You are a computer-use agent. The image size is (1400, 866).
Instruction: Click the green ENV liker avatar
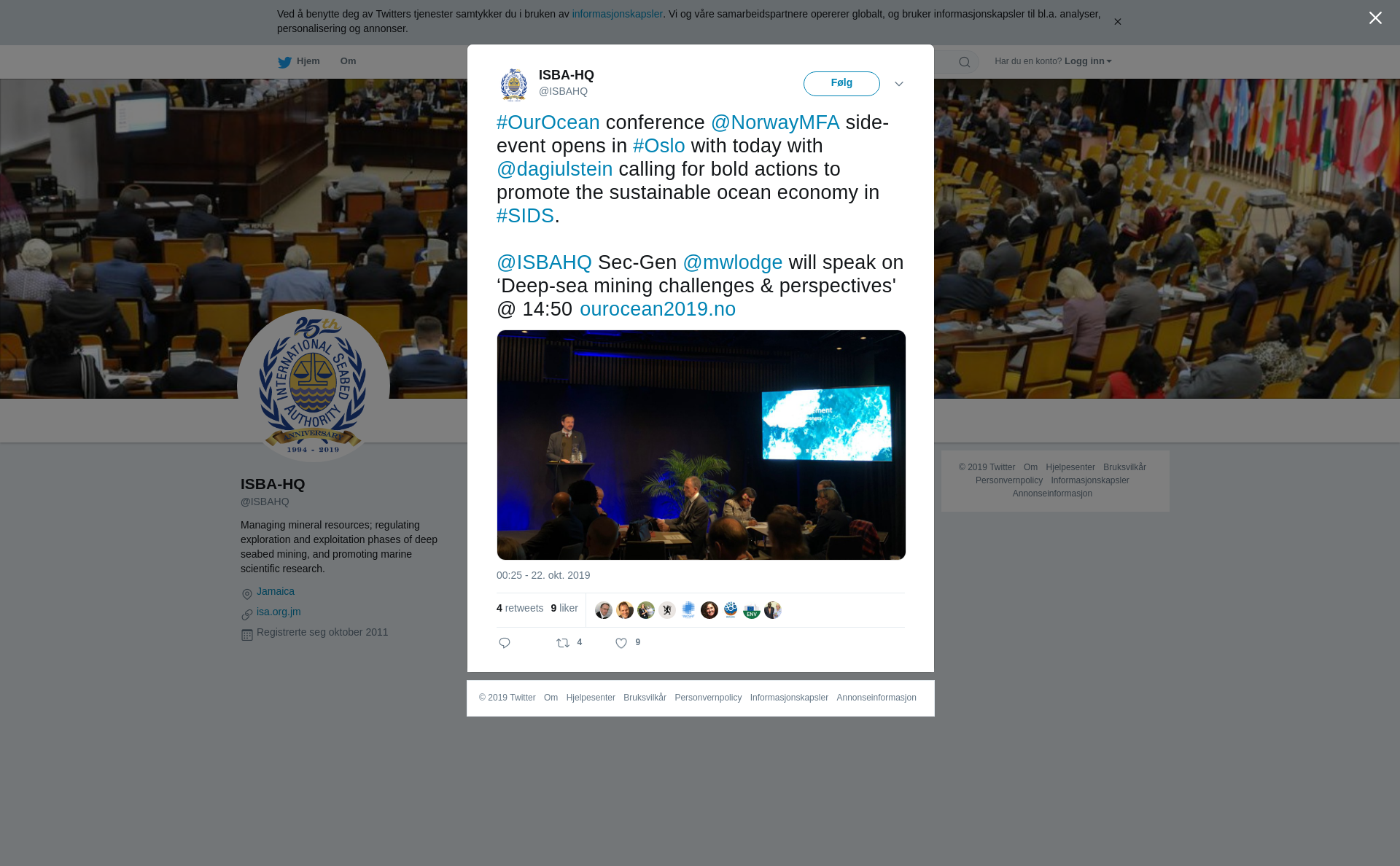coord(752,610)
